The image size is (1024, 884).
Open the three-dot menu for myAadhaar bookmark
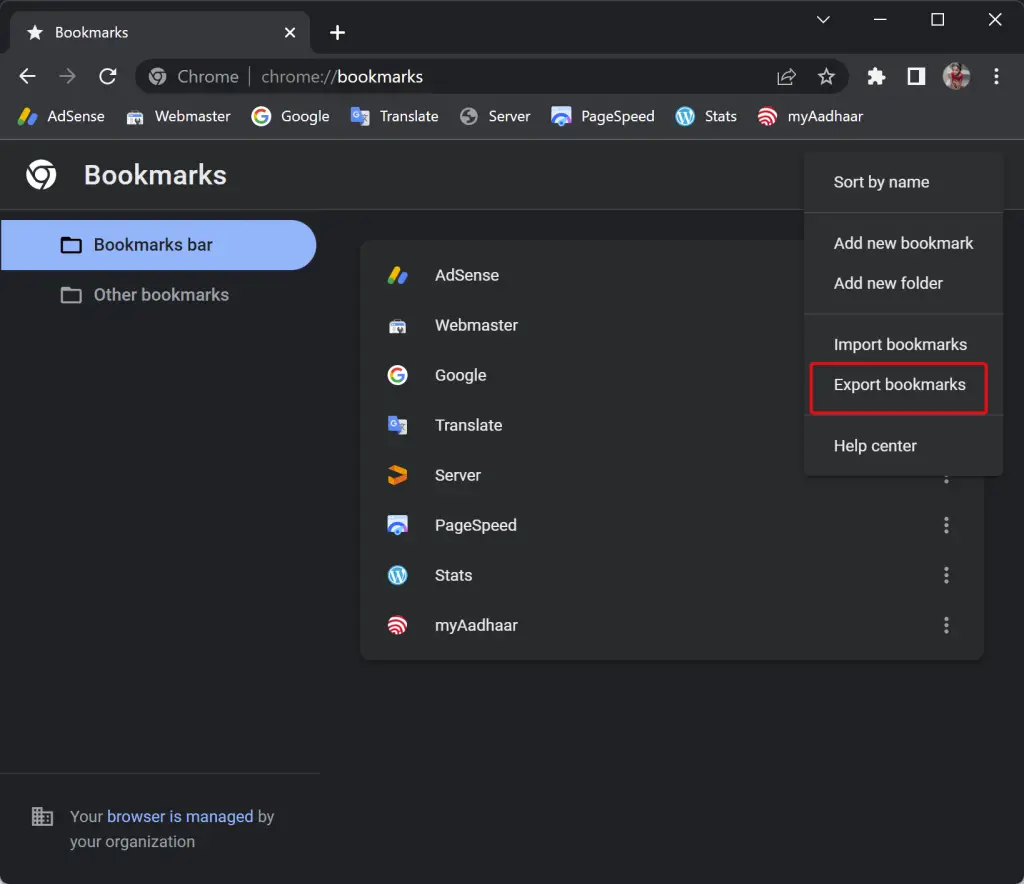tap(946, 625)
